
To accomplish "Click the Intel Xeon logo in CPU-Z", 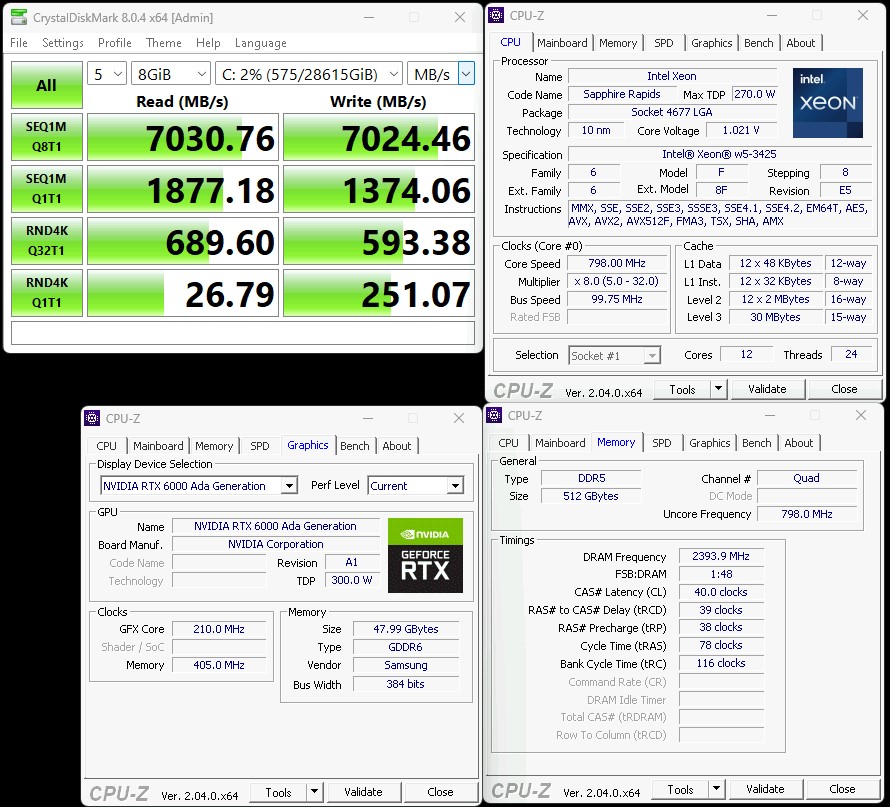I will pyautogui.click(x=828, y=103).
